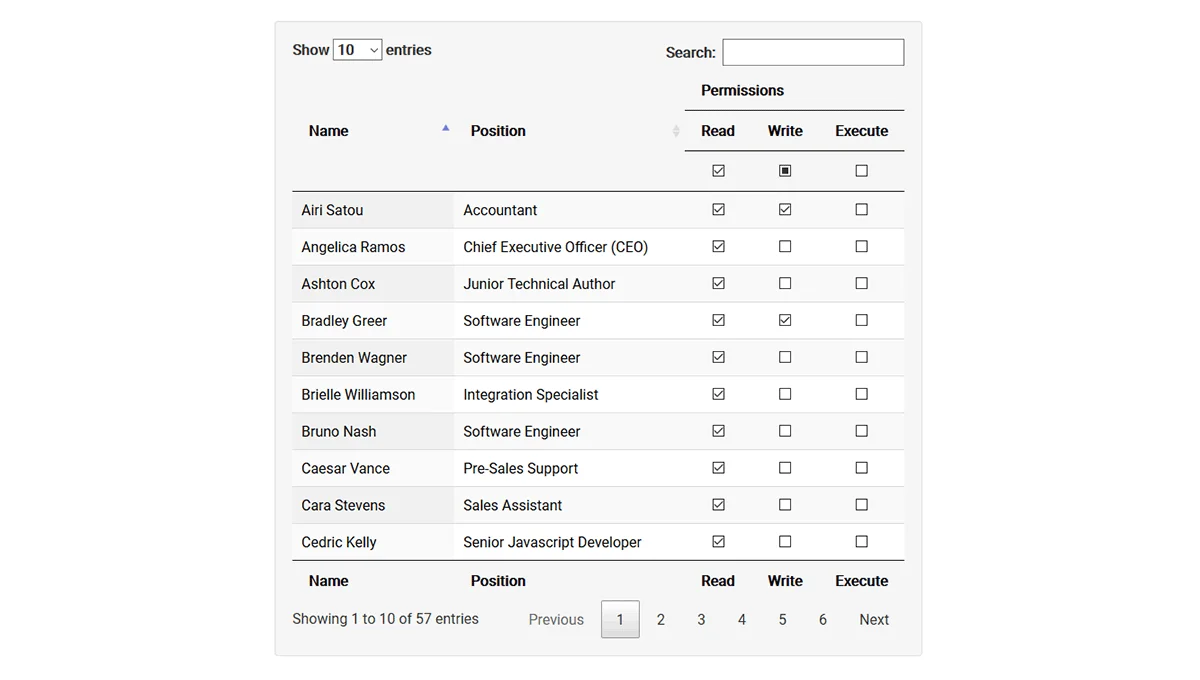Toggle Write checkbox for Bradley Greer

(785, 320)
